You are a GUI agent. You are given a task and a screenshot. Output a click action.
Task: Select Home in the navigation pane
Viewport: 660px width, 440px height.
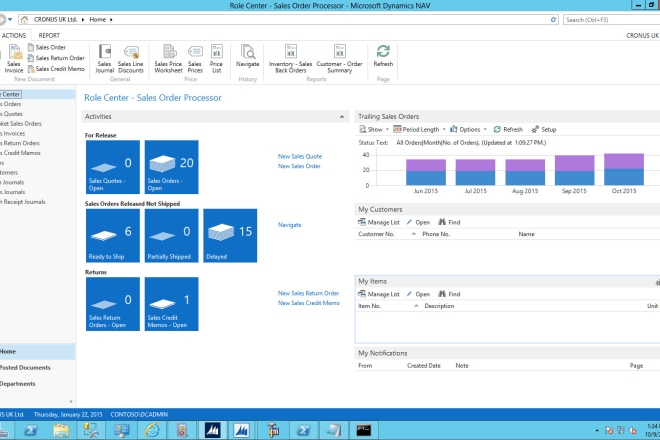[37, 352]
